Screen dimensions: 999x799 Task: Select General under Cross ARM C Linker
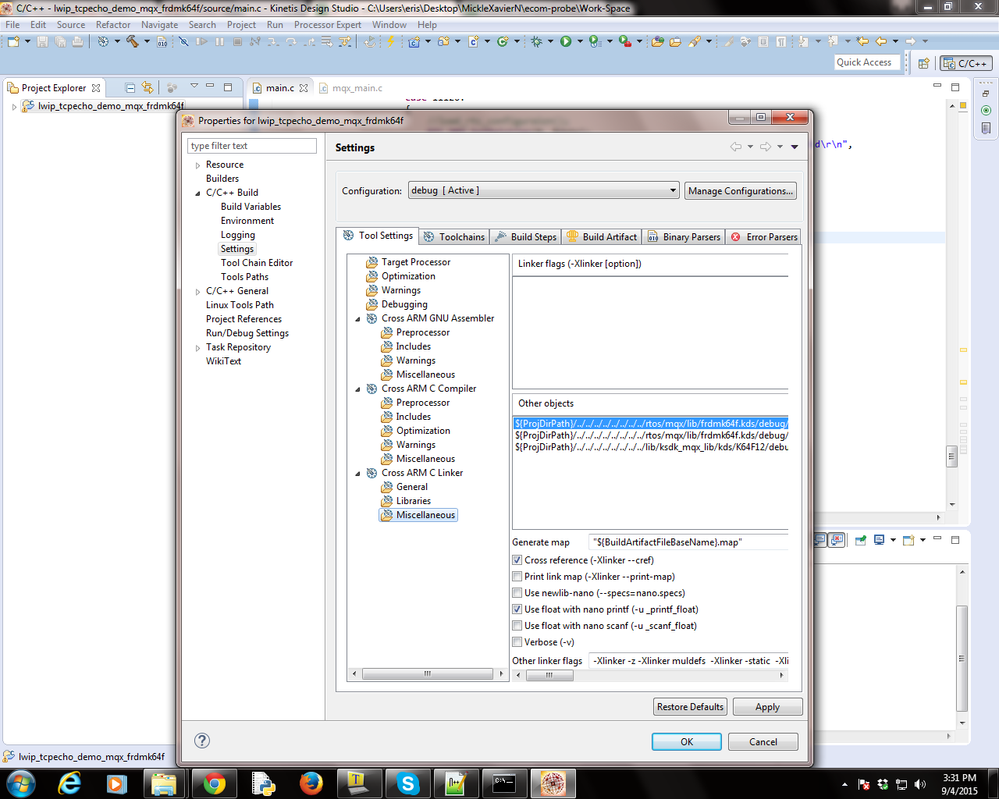412,487
